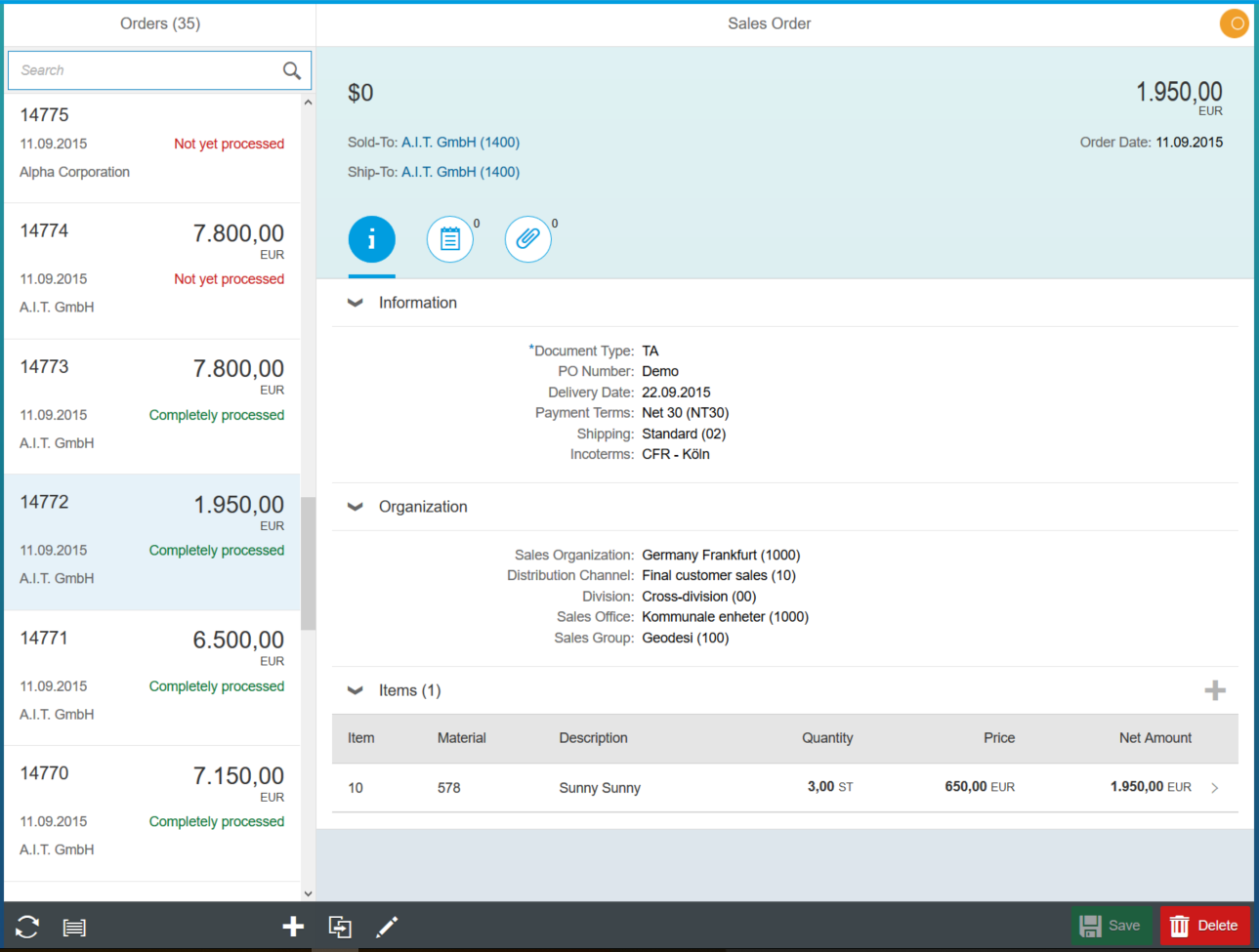Screen dimensions: 1259x952
Task: Click the Delete button
Action: [x=1204, y=926]
